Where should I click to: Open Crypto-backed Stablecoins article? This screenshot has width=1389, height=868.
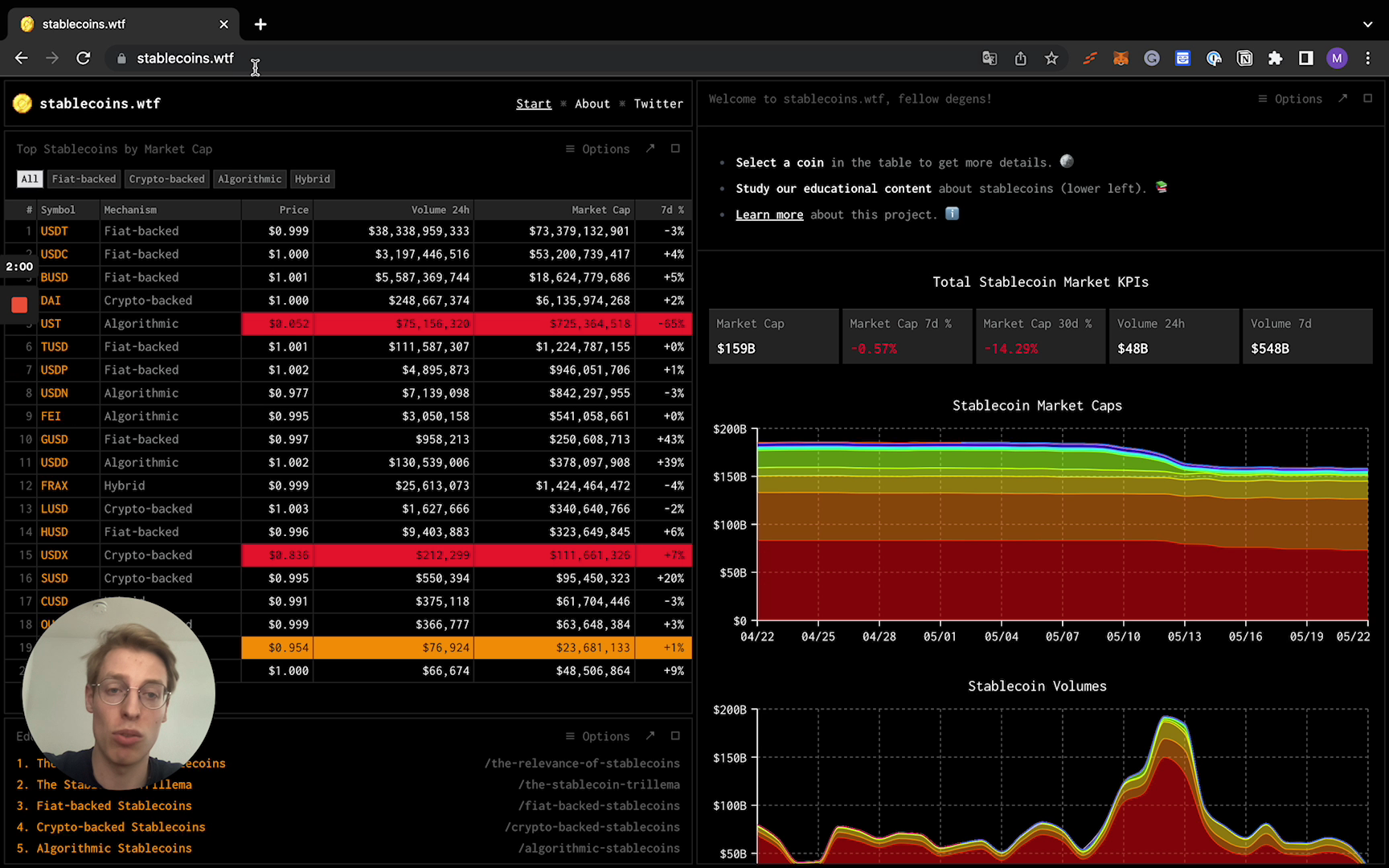(x=121, y=826)
